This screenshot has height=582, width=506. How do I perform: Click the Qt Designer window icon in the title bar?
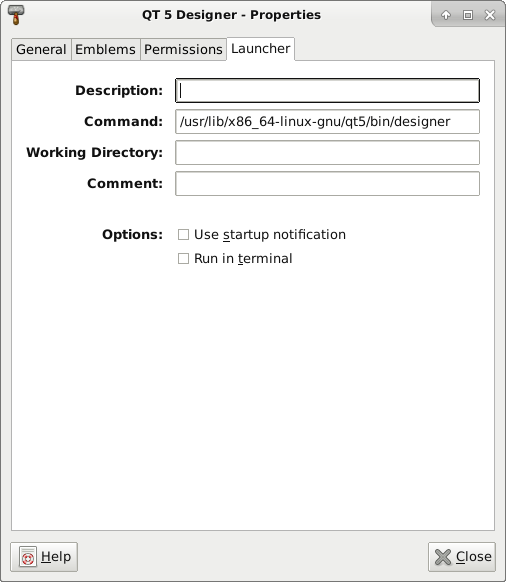(x=16, y=15)
